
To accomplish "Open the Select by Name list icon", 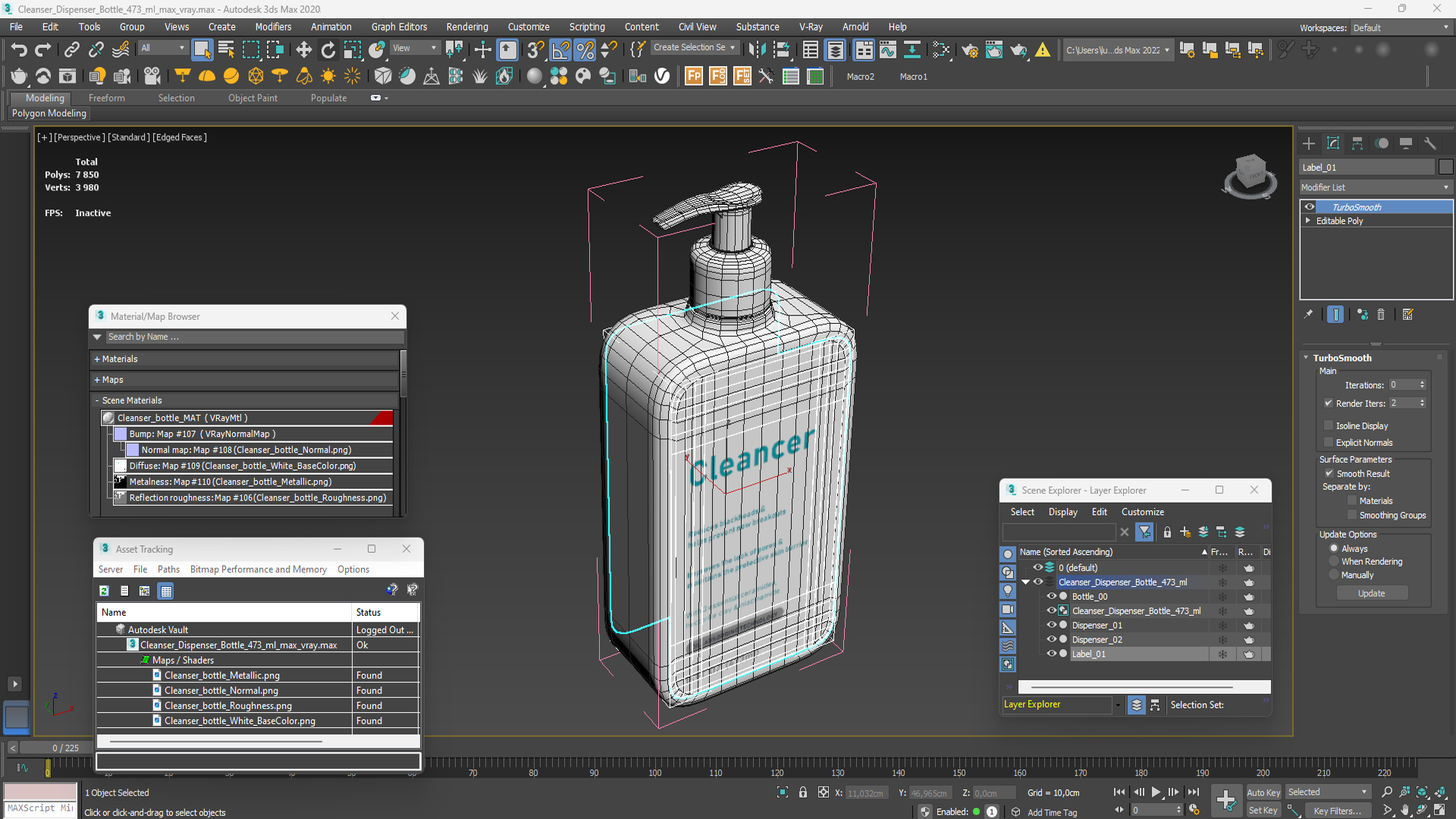I will (226, 50).
